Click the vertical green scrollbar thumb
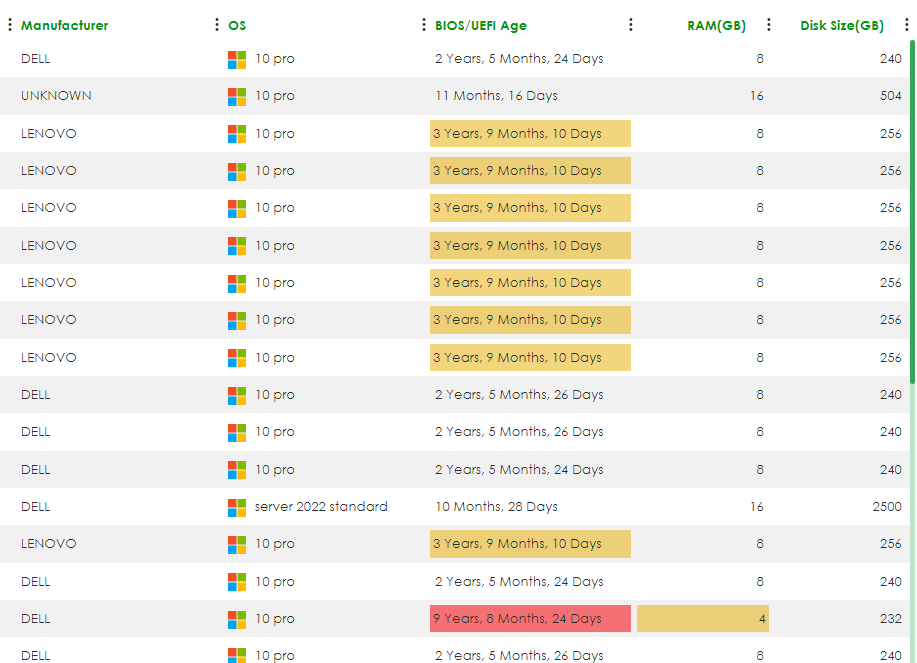The image size is (917, 663). click(912, 210)
